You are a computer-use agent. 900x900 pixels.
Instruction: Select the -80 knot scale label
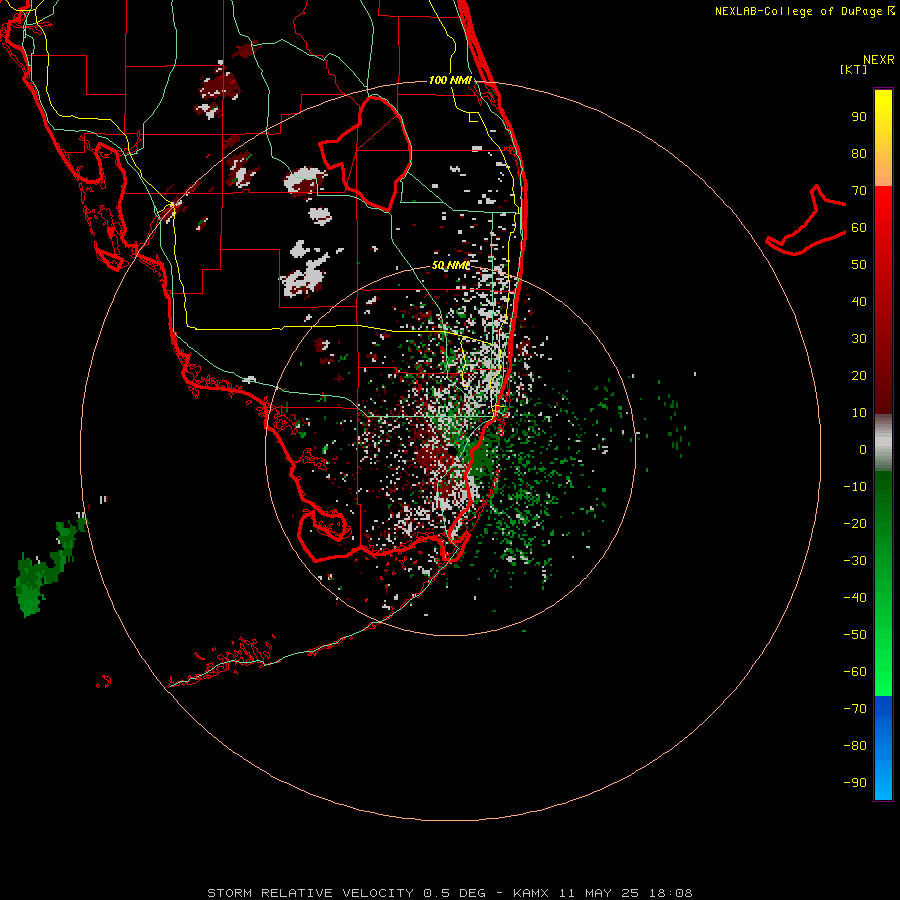(x=855, y=746)
